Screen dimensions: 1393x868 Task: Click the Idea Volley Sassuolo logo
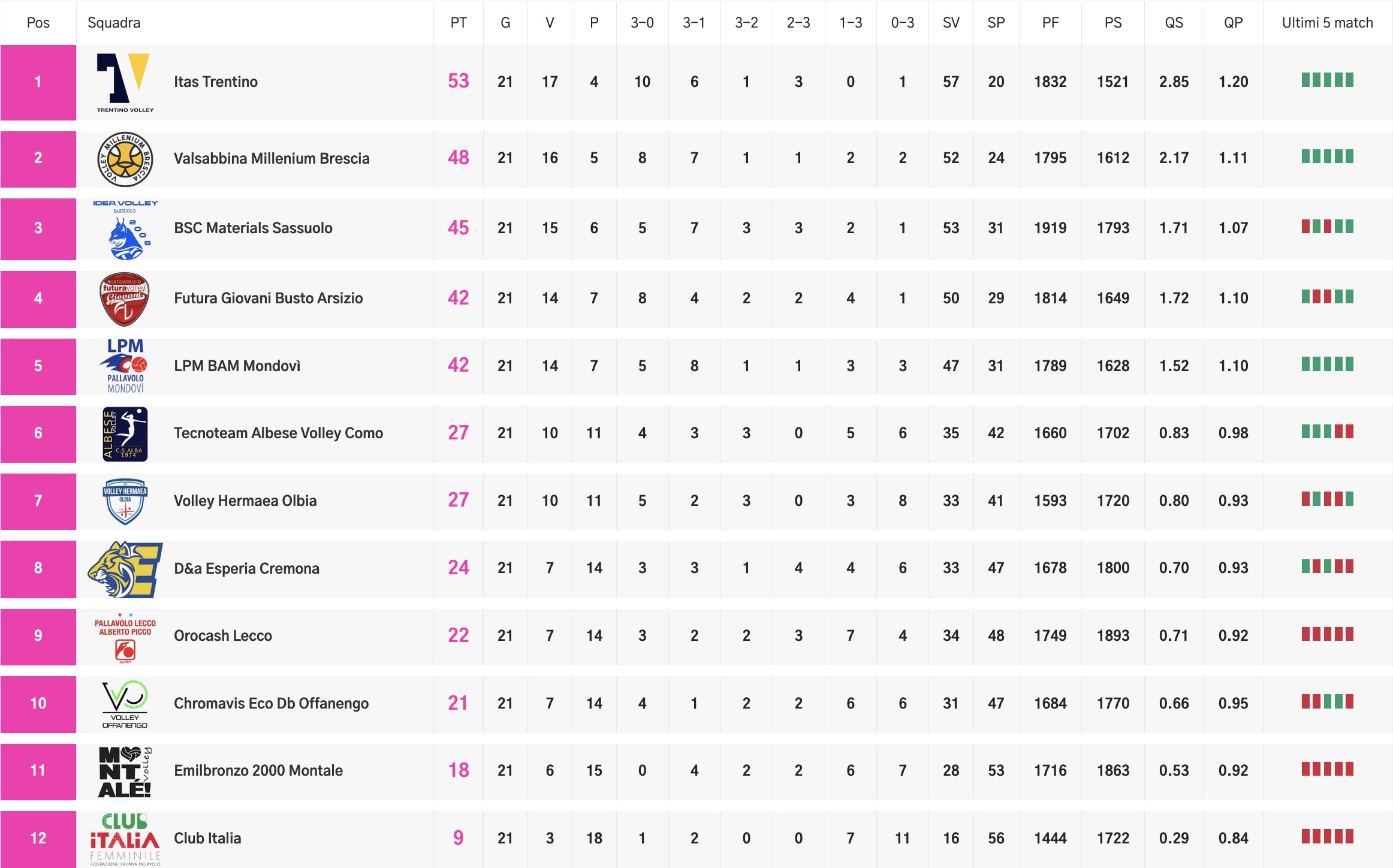point(125,229)
